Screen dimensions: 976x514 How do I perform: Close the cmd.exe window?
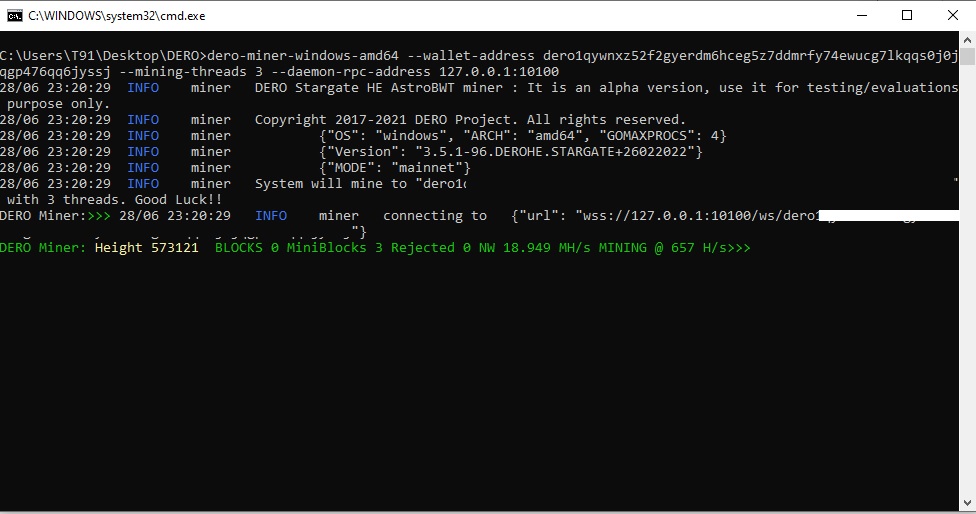coord(952,16)
